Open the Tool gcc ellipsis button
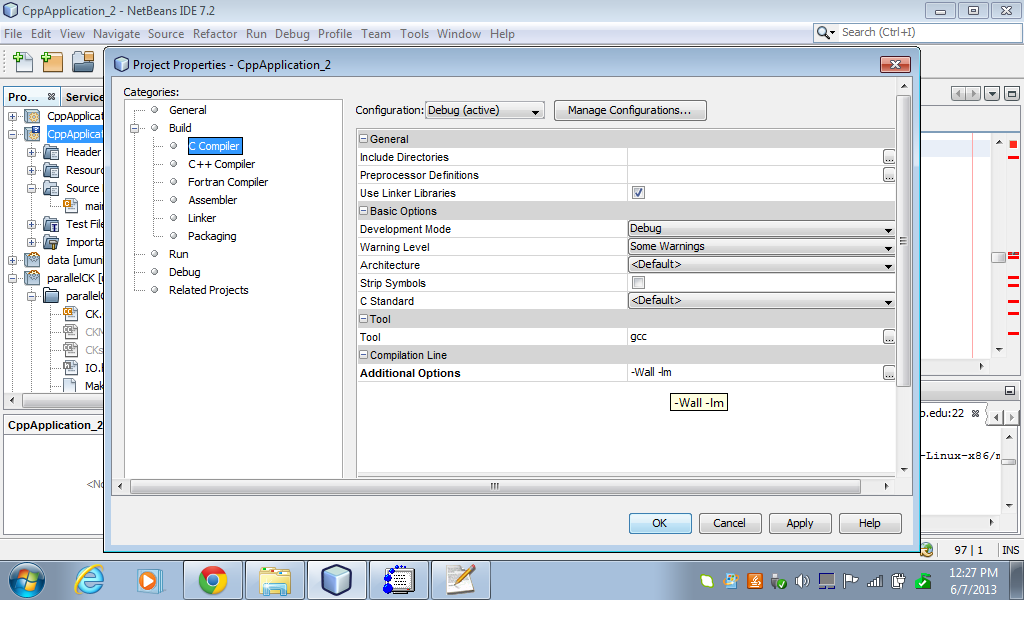The width and height of the screenshot is (1024, 624). coord(889,337)
